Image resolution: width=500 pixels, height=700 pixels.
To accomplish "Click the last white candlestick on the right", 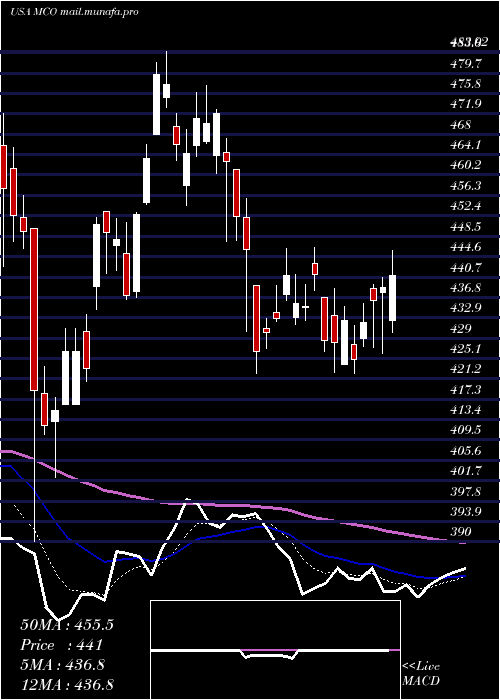I will pos(393,298).
